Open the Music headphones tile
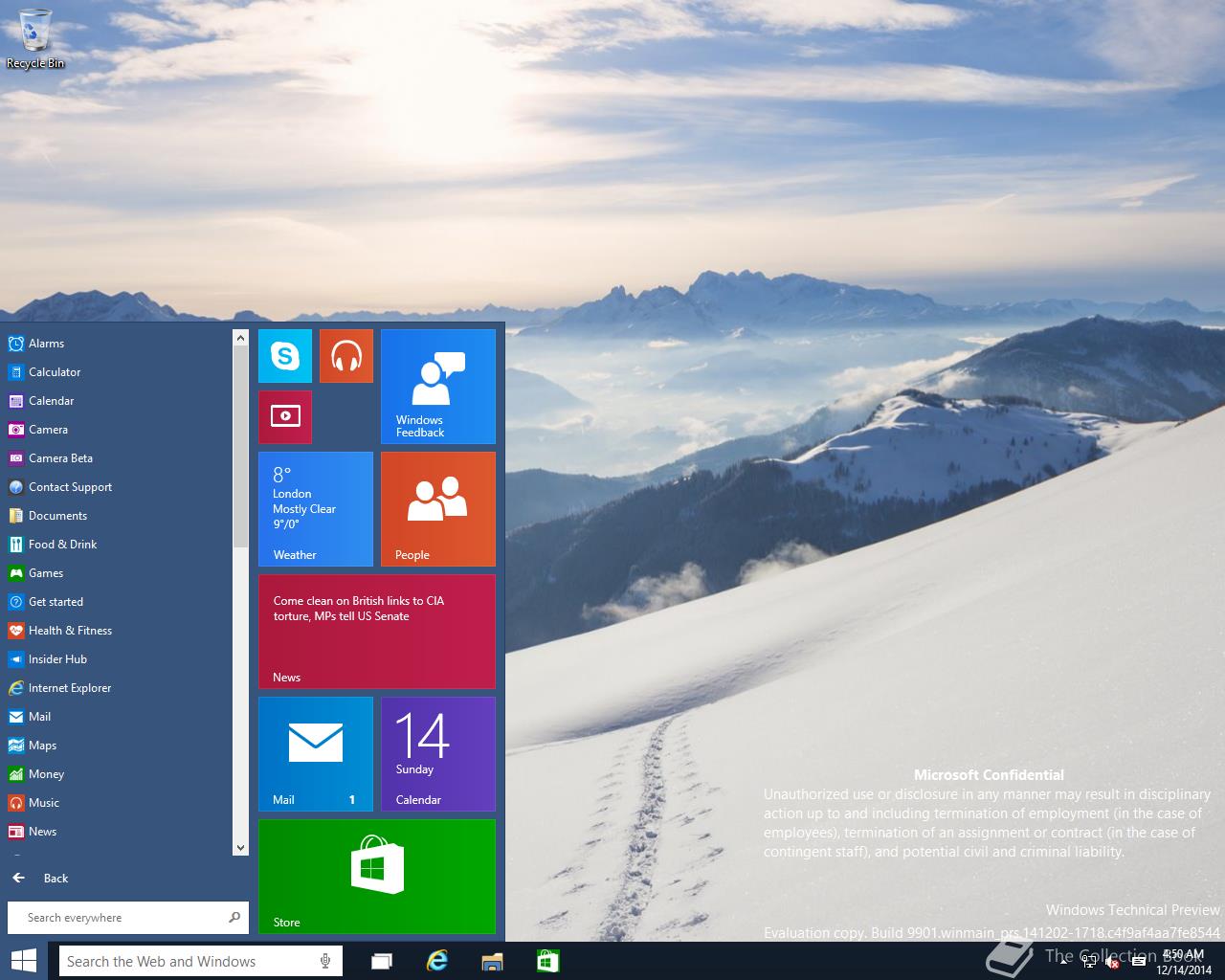This screenshot has width=1225, height=980. point(346,356)
